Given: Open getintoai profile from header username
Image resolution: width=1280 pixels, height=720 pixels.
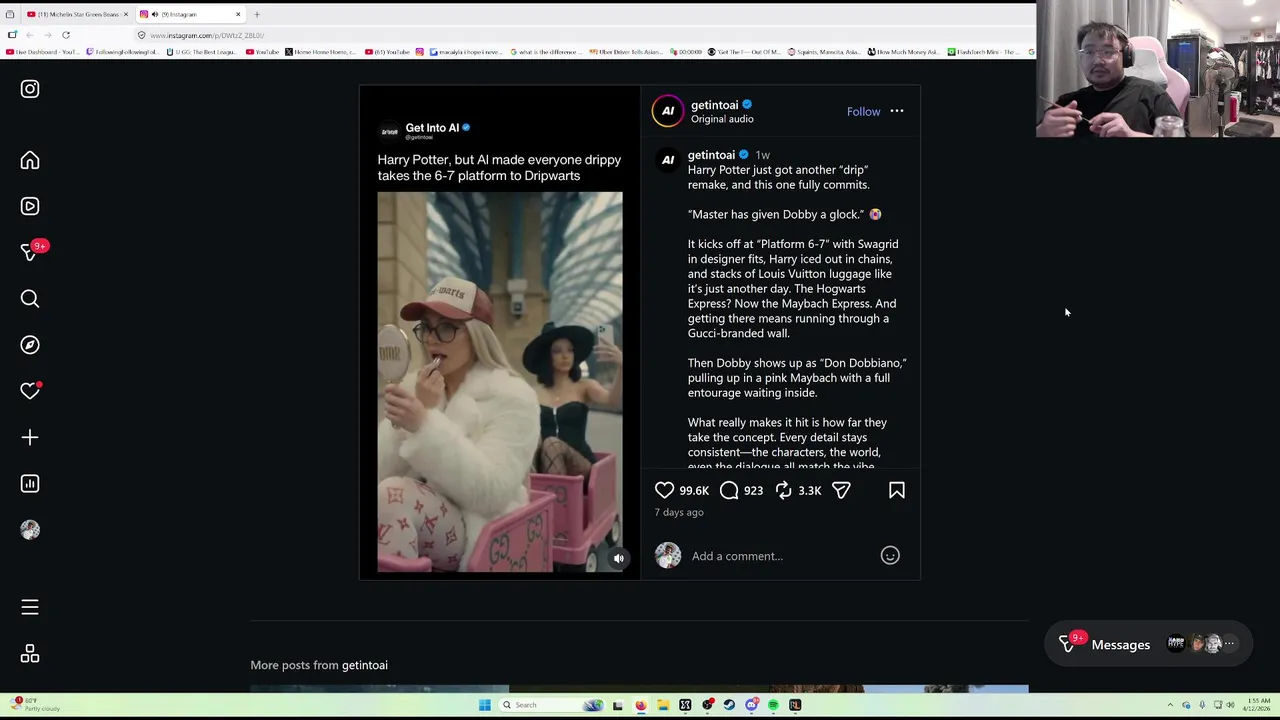Looking at the screenshot, I should point(714,105).
